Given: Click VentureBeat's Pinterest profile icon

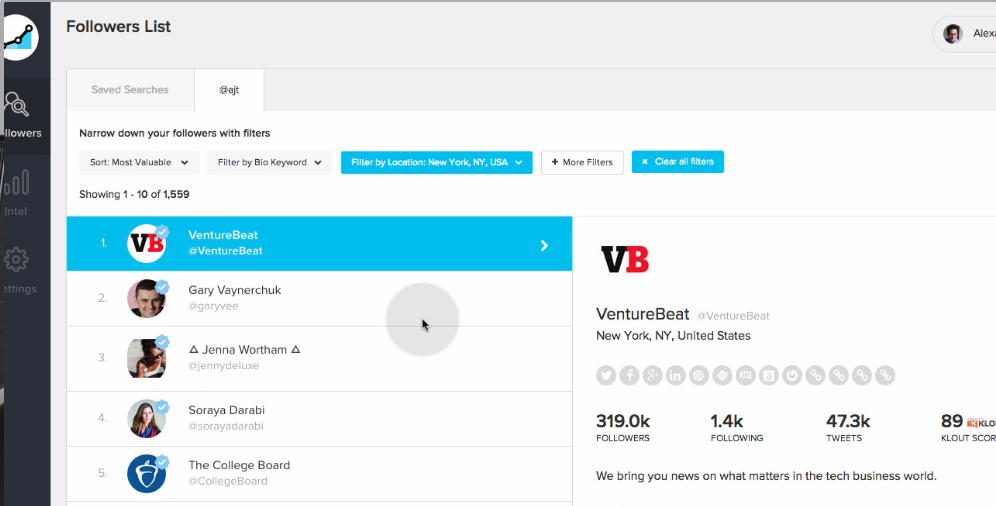Looking at the screenshot, I should coord(699,375).
